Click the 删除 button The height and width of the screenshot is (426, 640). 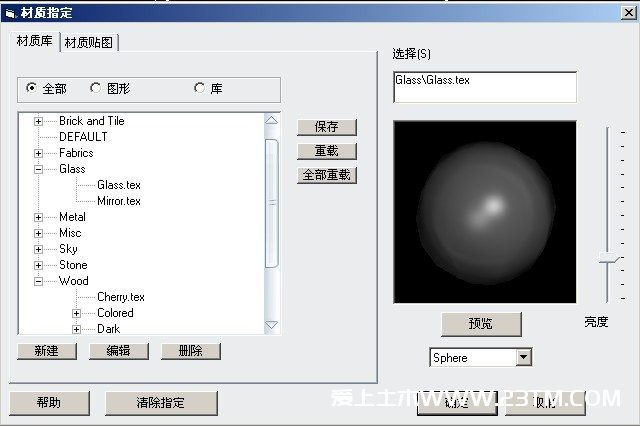tap(191, 351)
